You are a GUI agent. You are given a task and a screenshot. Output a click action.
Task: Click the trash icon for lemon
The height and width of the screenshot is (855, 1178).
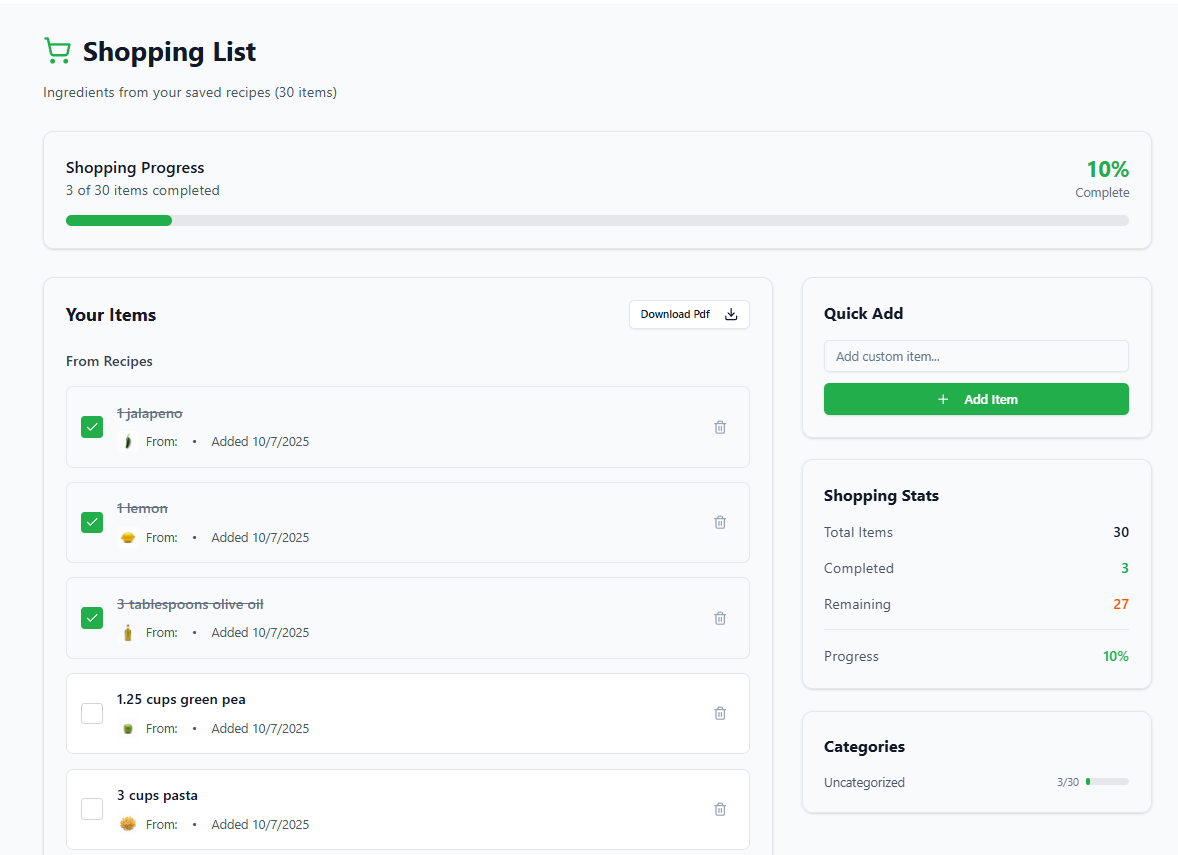click(720, 522)
